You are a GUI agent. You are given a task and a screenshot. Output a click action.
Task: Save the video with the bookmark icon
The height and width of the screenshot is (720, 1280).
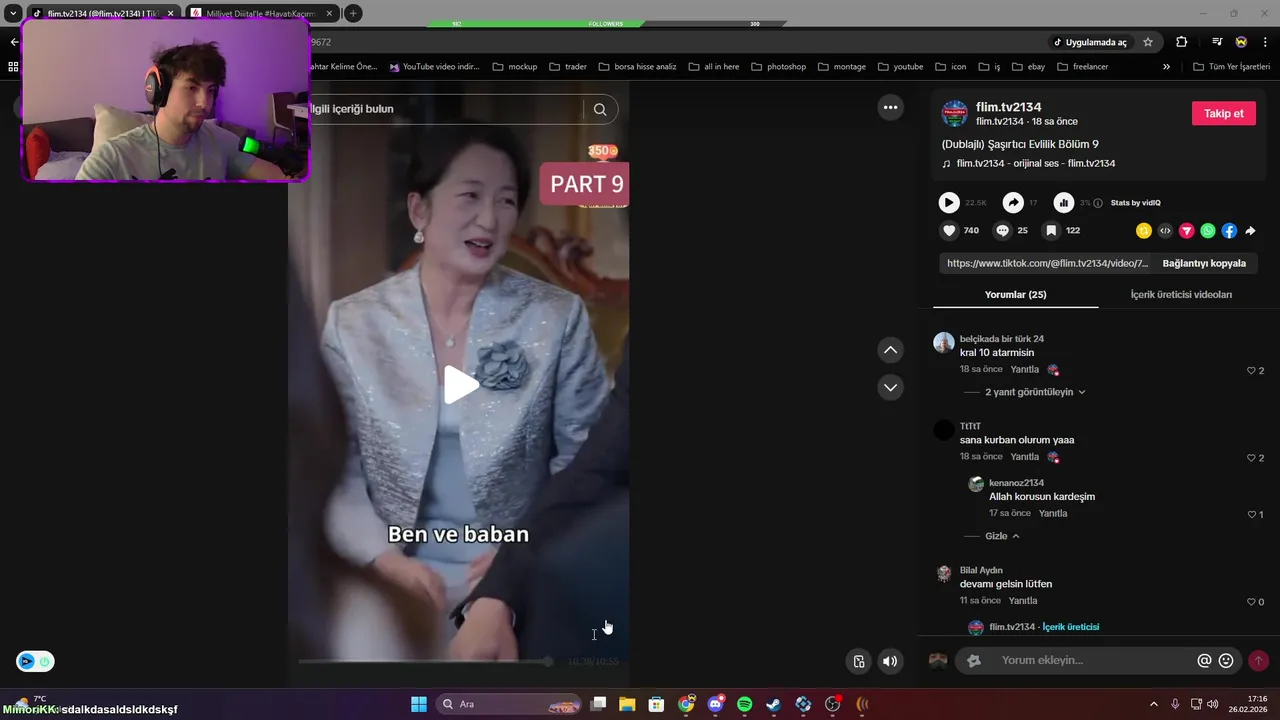1051,230
